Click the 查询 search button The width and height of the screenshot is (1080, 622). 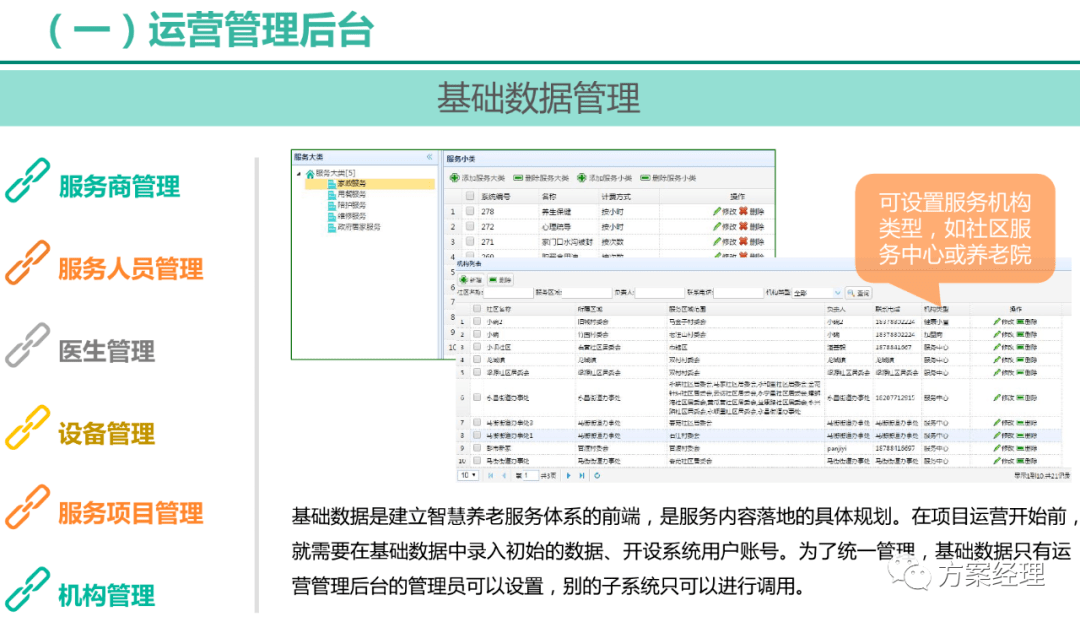858,293
